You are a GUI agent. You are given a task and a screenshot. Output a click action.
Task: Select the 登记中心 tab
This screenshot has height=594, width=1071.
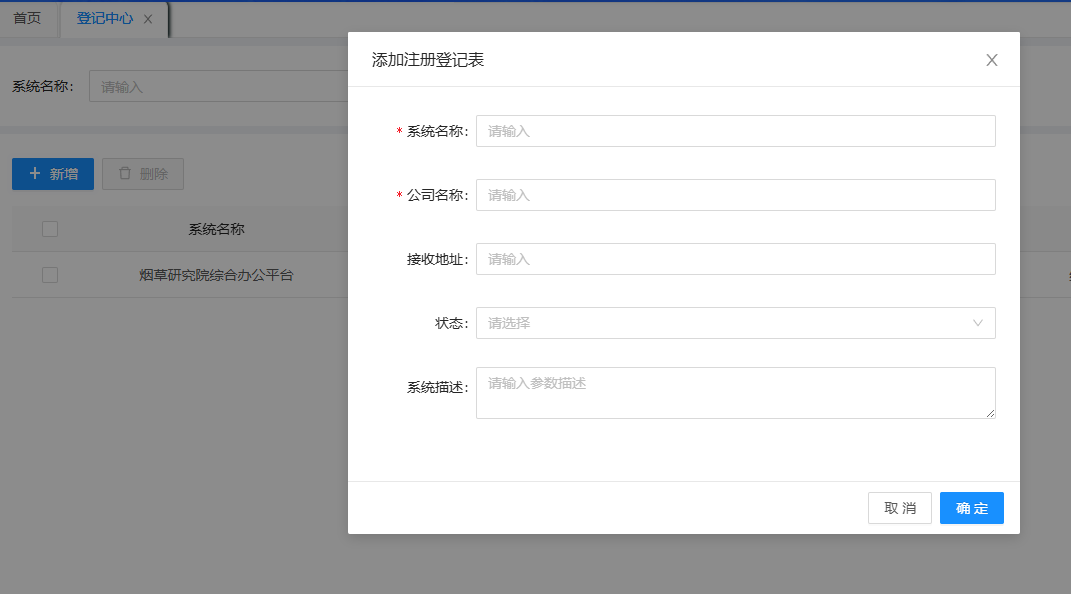104,19
